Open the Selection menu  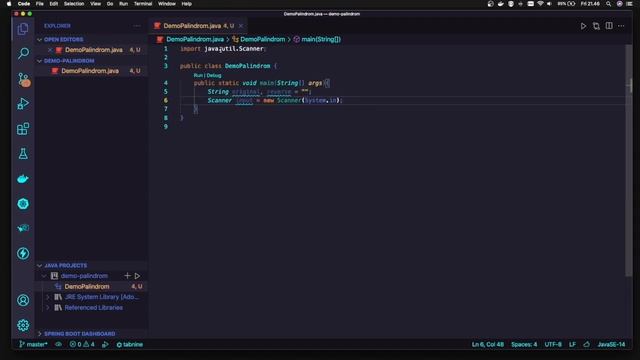click(74, 4)
